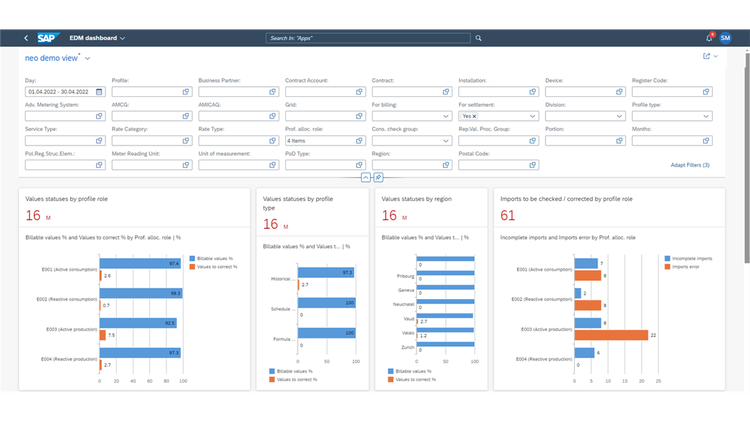750x422 pixels.
Task: Open notifications bell
Action: point(709,38)
